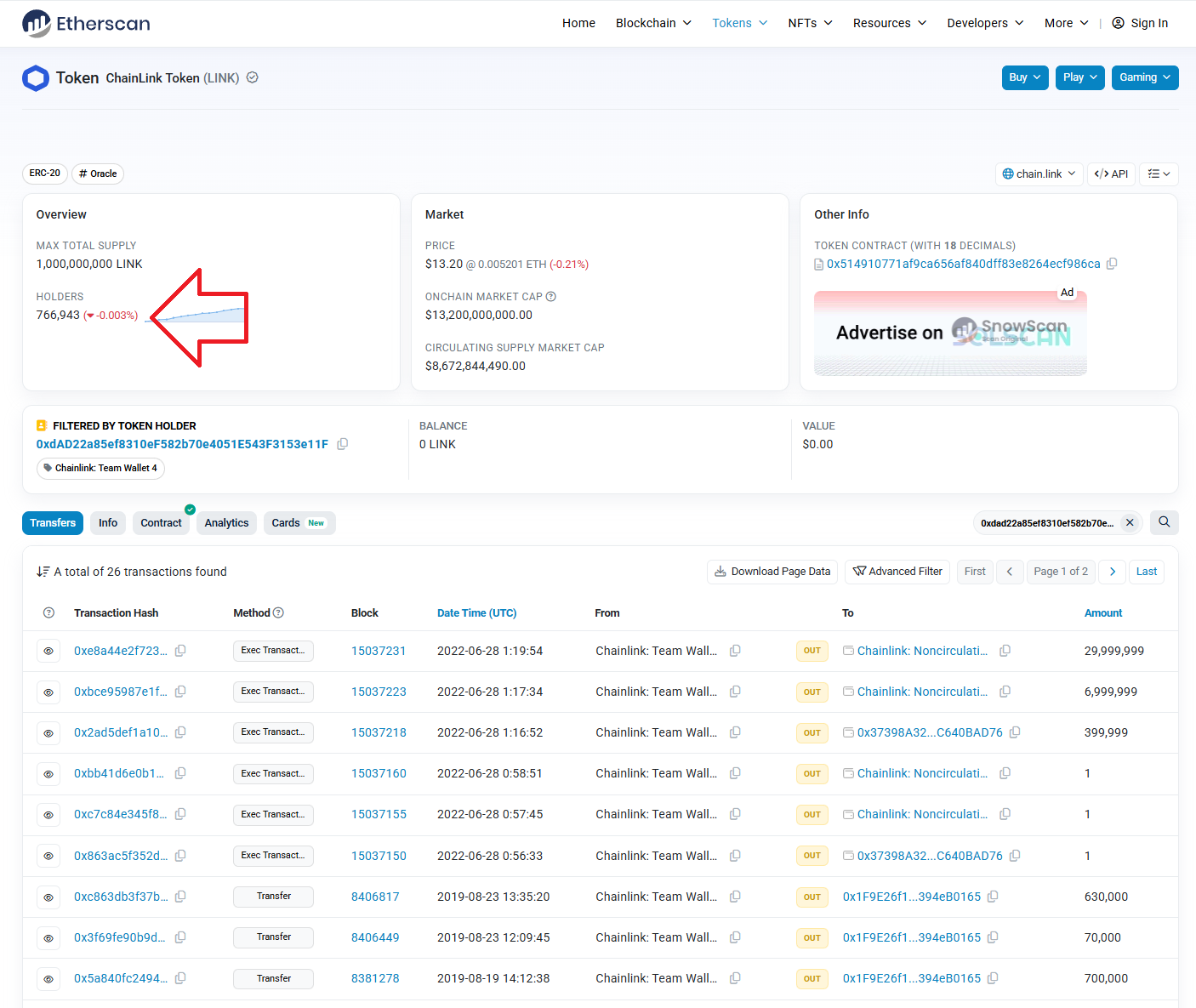Open the Gaming dropdown
The image size is (1196, 1008).
(x=1145, y=77)
